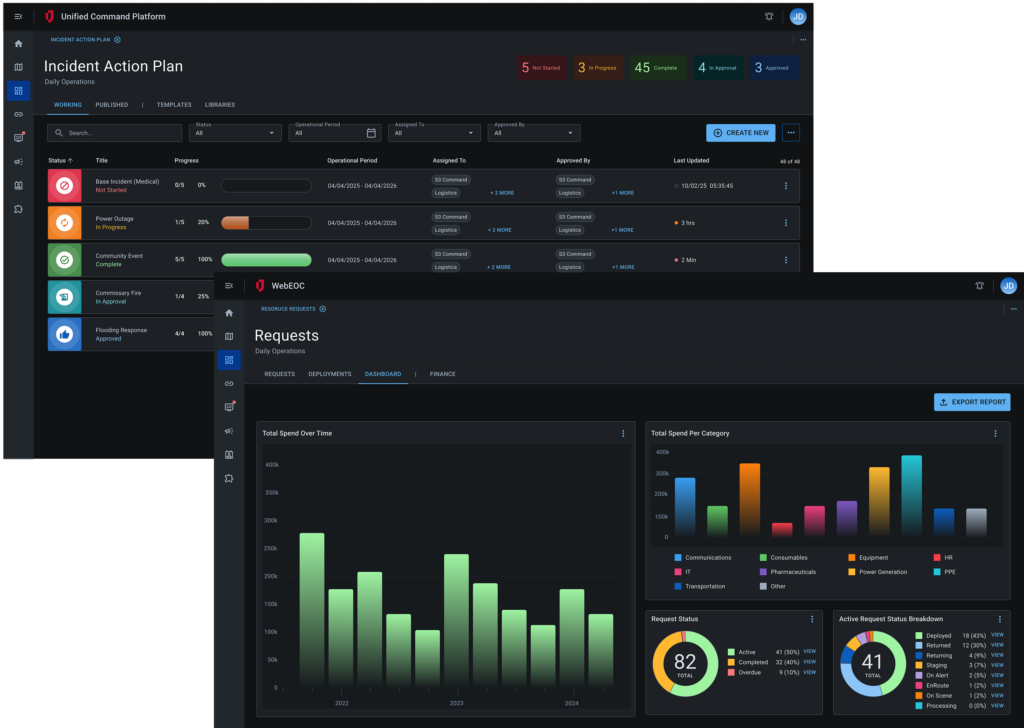
Task: Open the megaphone icon in WebEOC sidebar
Action: [x=229, y=431]
